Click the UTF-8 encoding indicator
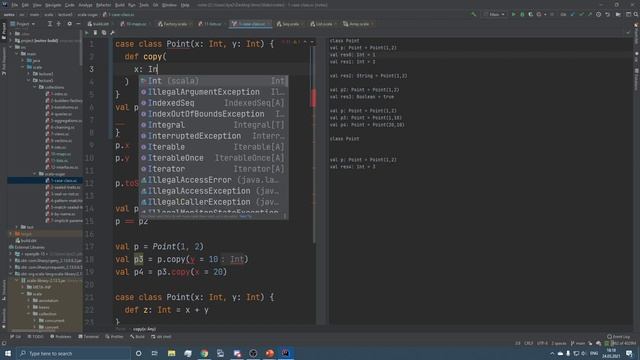The width and height of the screenshot is (640, 360). (x=542, y=343)
